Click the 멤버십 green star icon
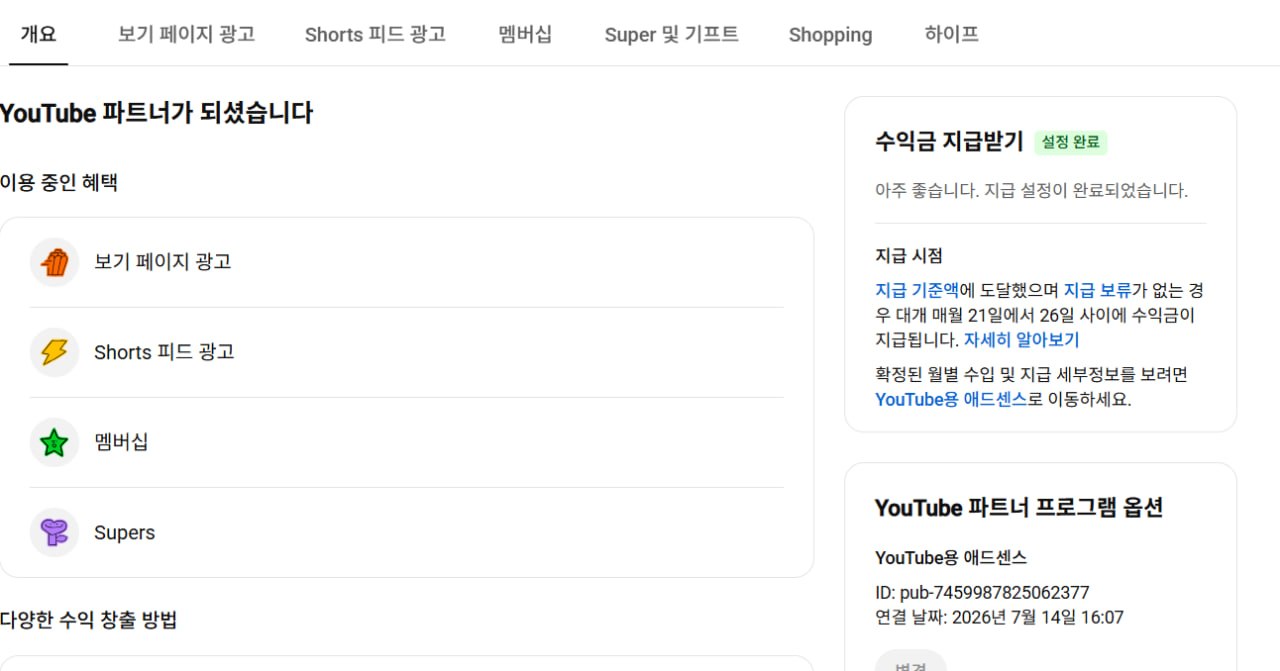This screenshot has height=671, width=1280. pos(54,442)
